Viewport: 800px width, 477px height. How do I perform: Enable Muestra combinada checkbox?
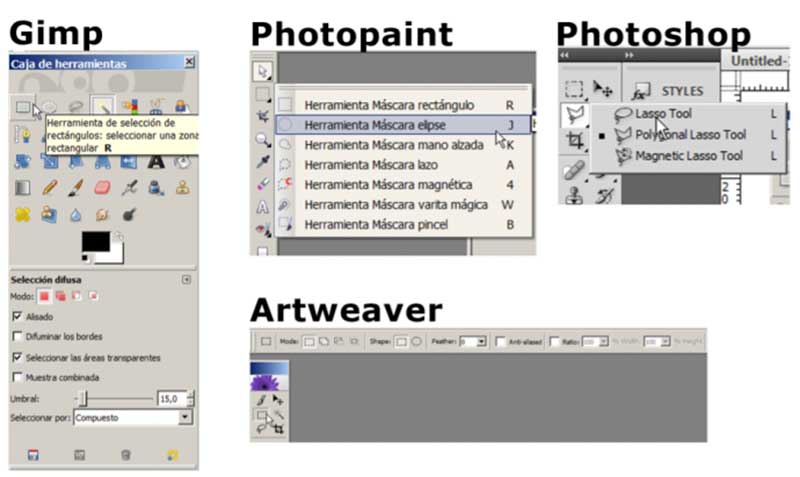[17, 377]
